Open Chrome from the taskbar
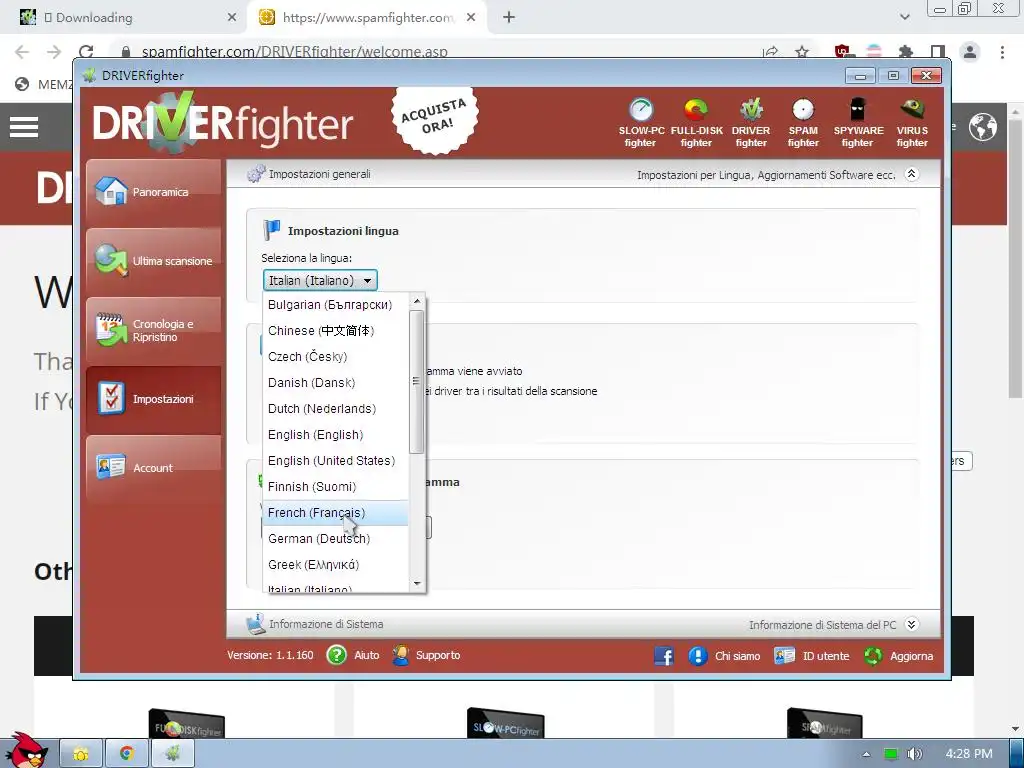1024x768 pixels. coord(127,754)
